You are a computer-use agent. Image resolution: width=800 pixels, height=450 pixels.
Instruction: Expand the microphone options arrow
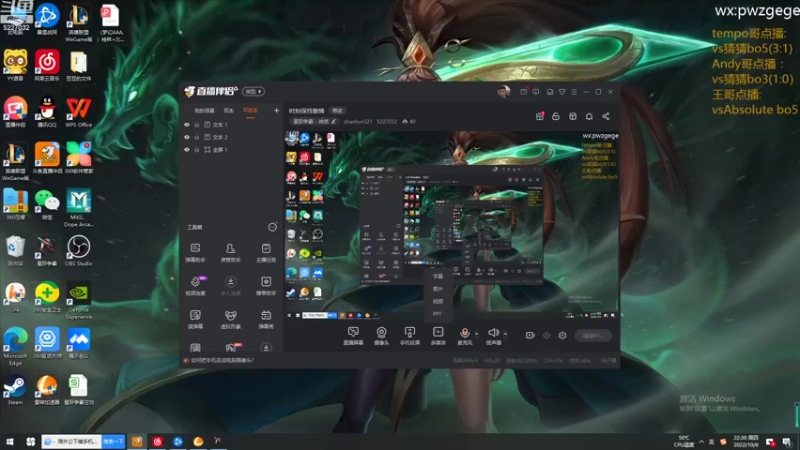(x=477, y=334)
